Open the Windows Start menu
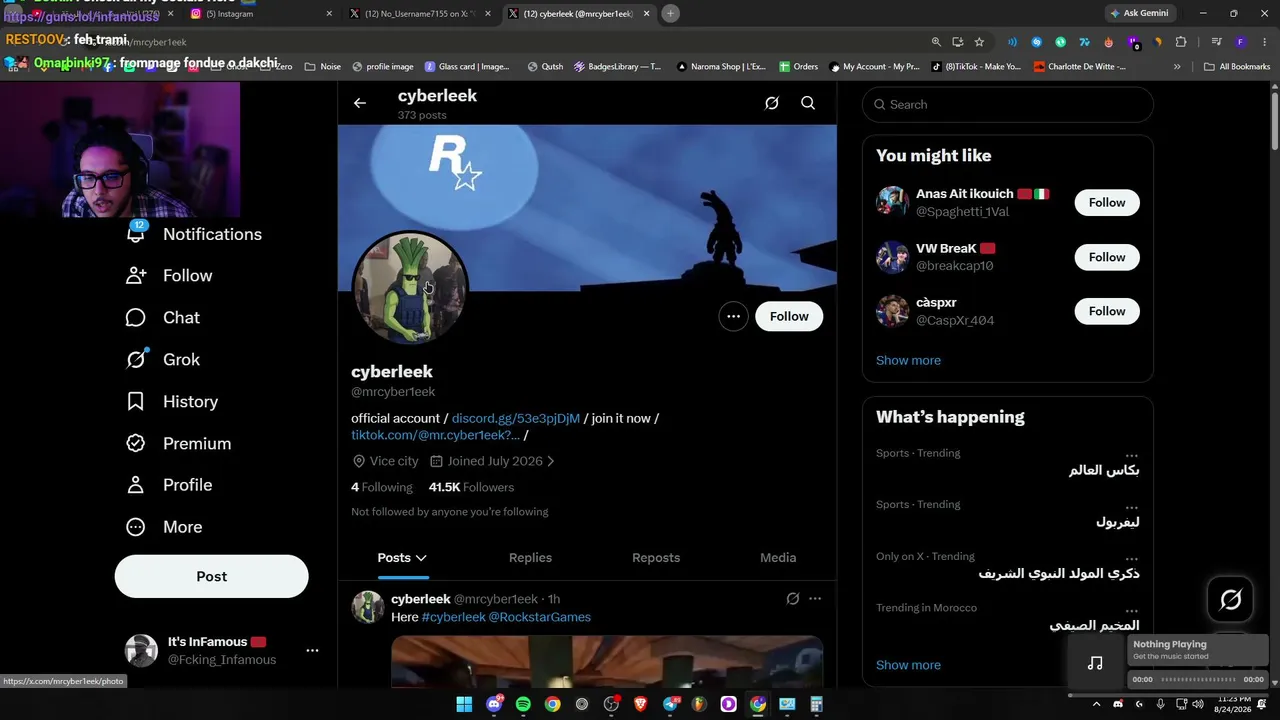Screen dimensions: 1280x720 coord(464,704)
